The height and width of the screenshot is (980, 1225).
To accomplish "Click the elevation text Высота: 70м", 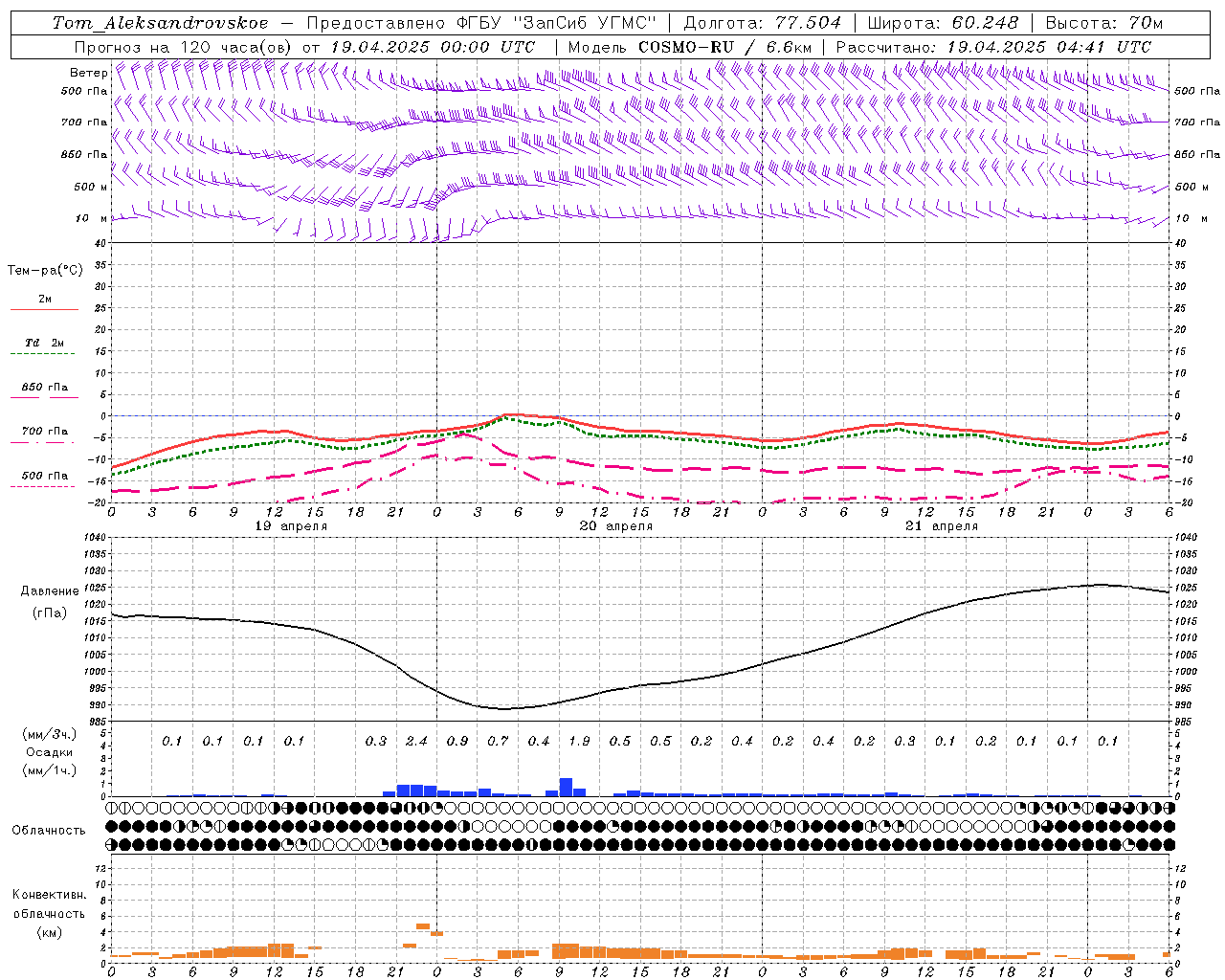I will pos(1104,23).
